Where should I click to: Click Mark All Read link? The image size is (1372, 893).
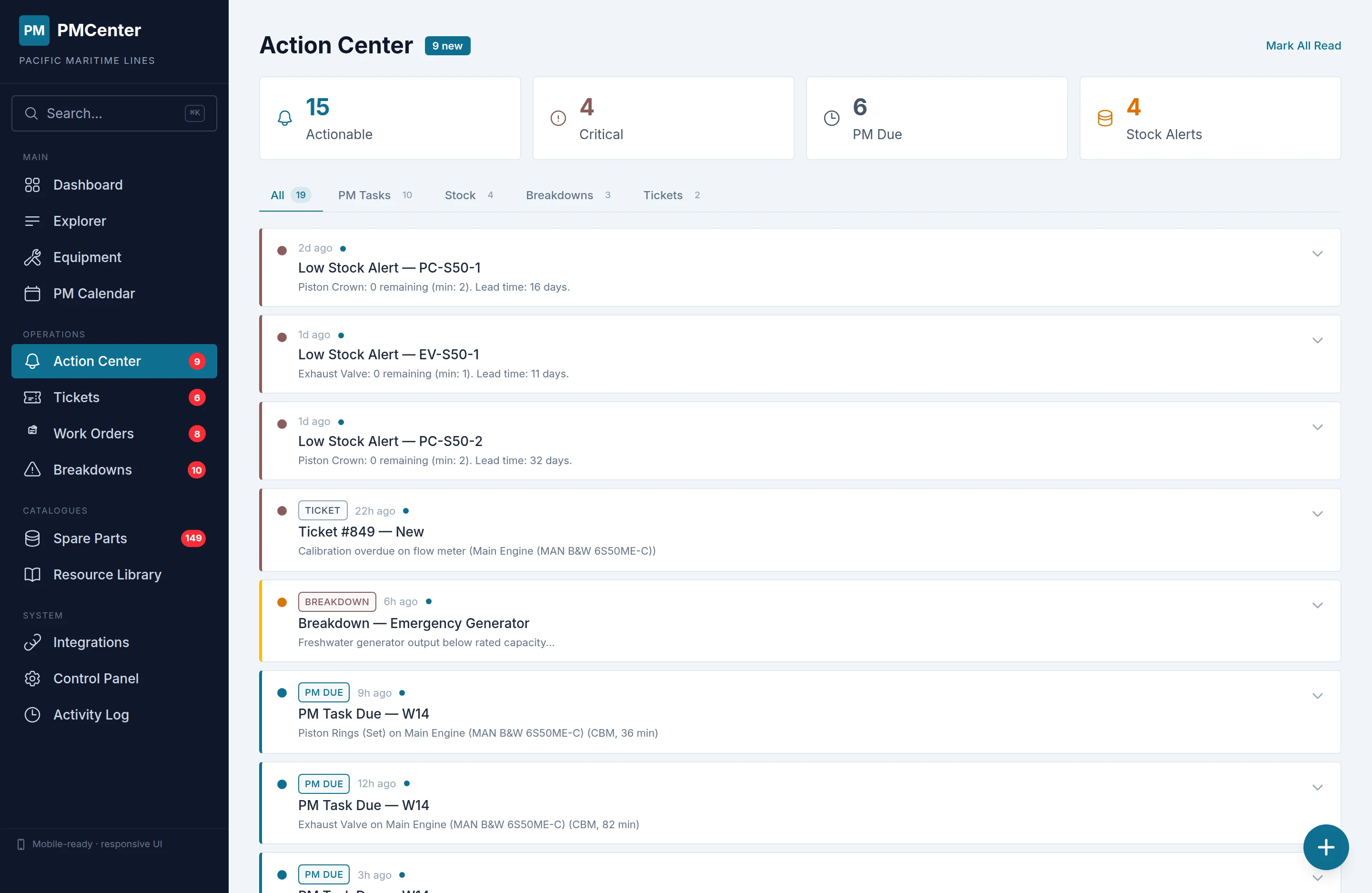pyautogui.click(x=1303, y=46)
